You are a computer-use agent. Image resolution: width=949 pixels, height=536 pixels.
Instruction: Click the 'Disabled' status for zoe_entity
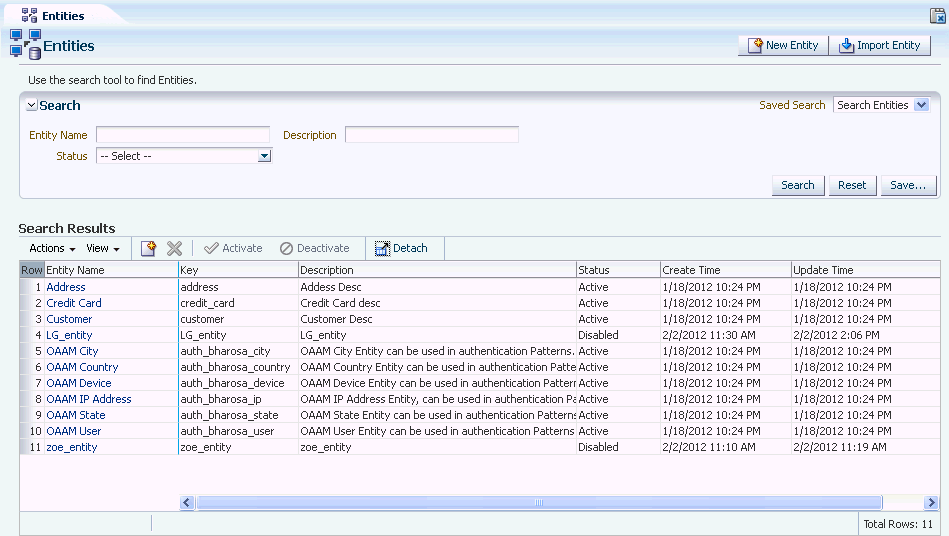click(598, 447)
